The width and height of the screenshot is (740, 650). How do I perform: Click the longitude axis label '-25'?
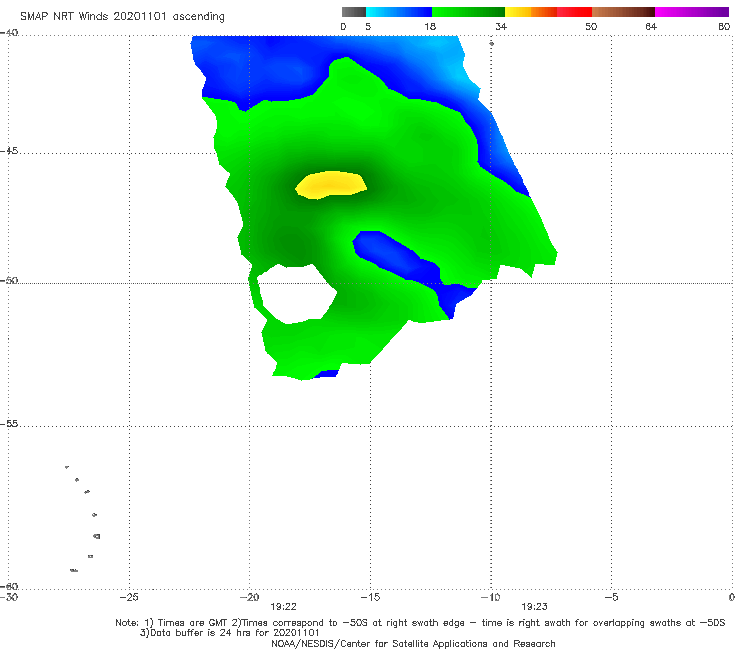[x=129, y=597]
